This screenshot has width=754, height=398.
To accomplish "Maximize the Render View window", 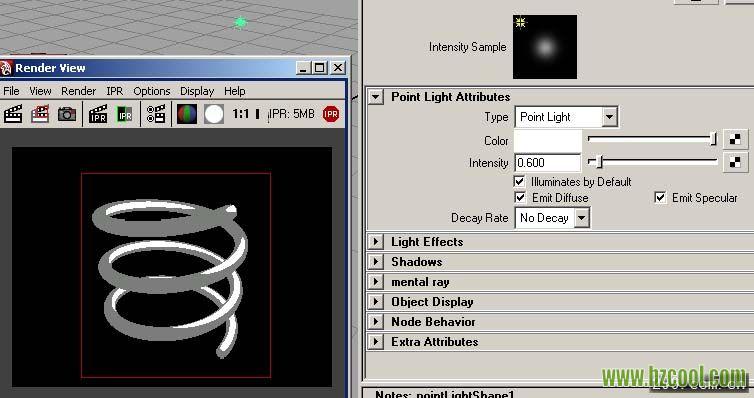I will pos(319,68).
